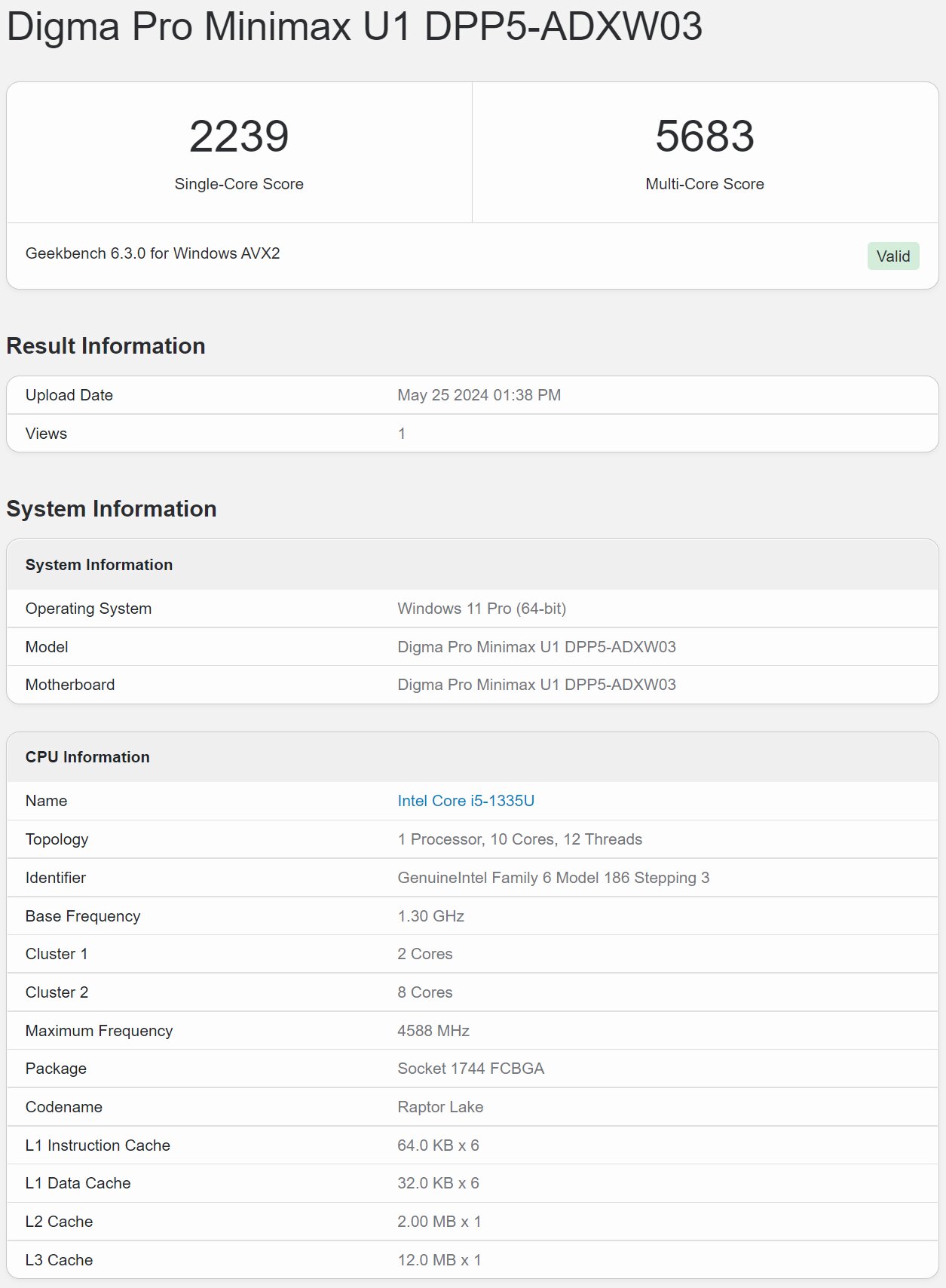
Task: Click the Package label
Action: [56, 1069]
